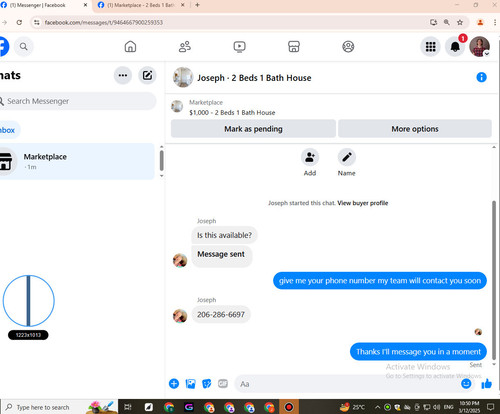The image size is (500, 414).
Task: Click the red record taskbar icon
Action: click(x=289, y=407)
